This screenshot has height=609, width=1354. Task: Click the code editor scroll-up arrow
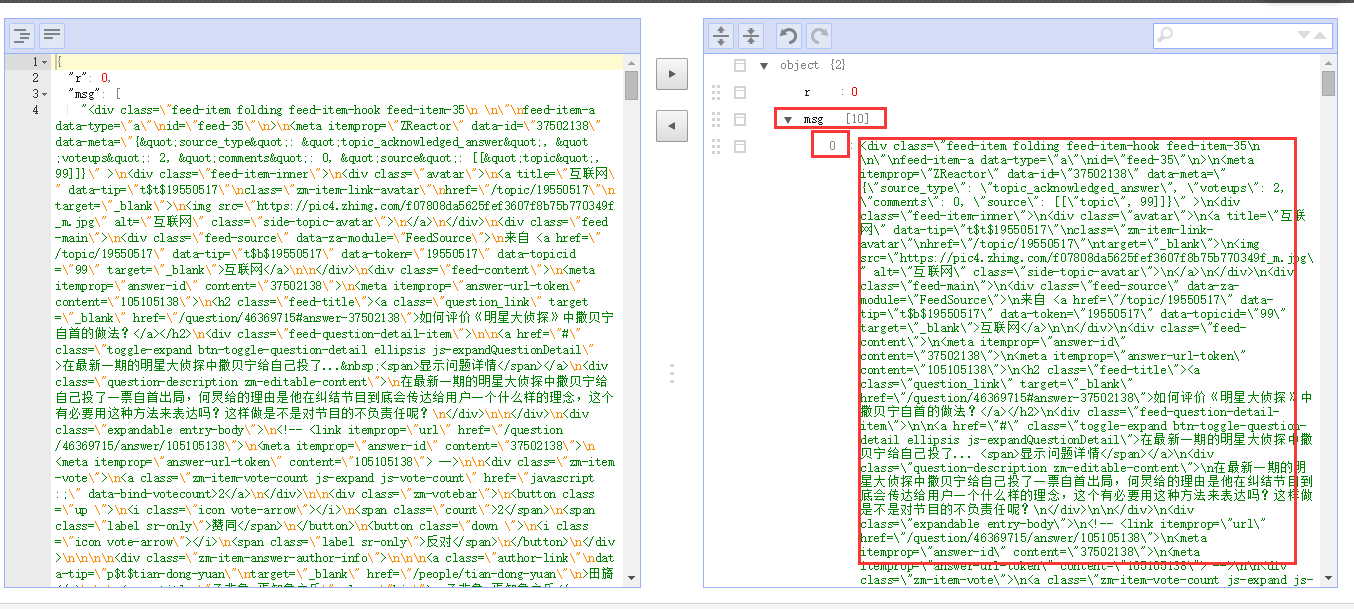(x=632, y=62)
